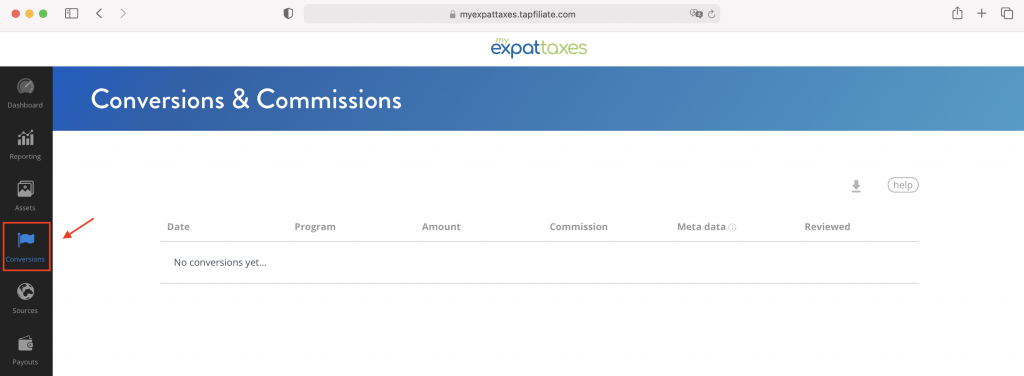Viewport: 1024px width, 376px height.
Task: Open the Assets image icon
Action: coord(25,189)
